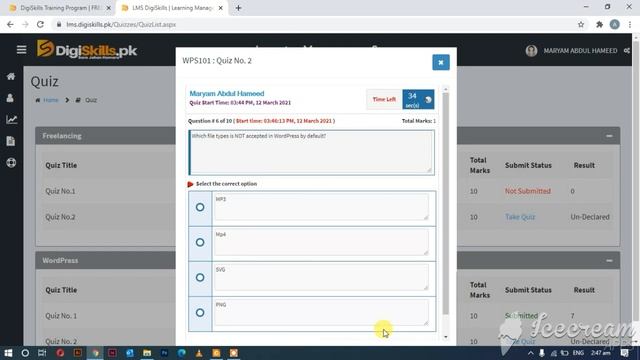
Task: Click the Time Left button
Action: point(384,100)
